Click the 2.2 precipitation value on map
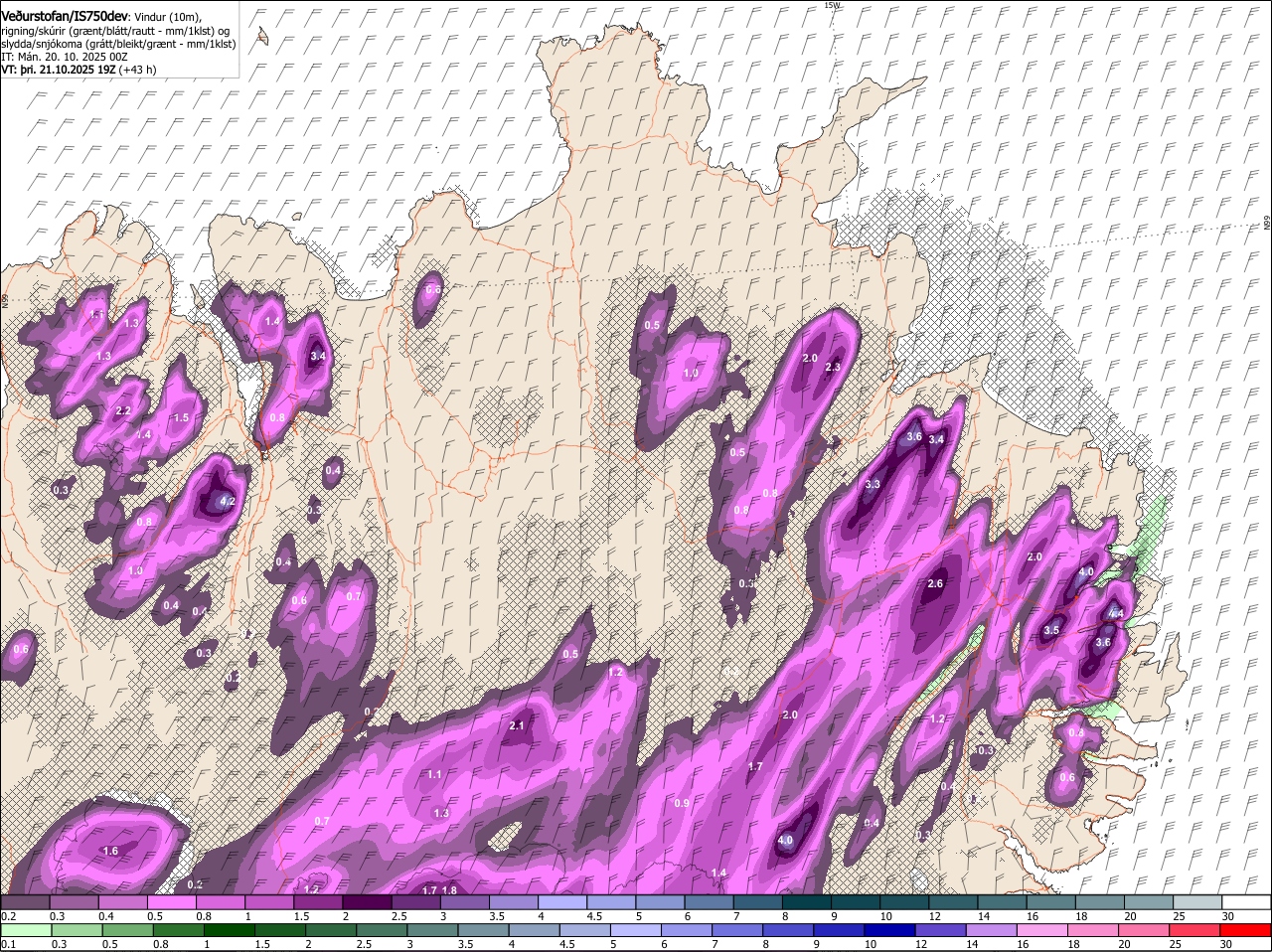The height and width of the screenshot is (952, 1272). pos(123,410)
